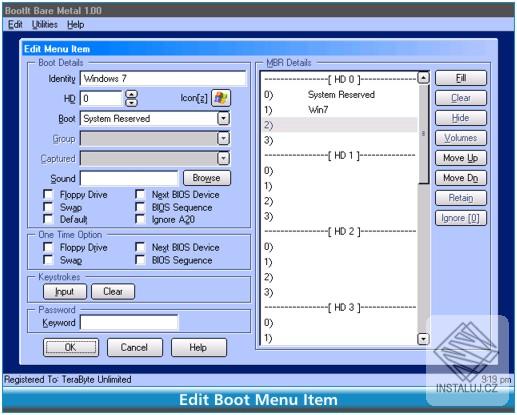Click the Move Dn button
The image size is (517, 415).
pyautogui.click(x=461, y=178)
